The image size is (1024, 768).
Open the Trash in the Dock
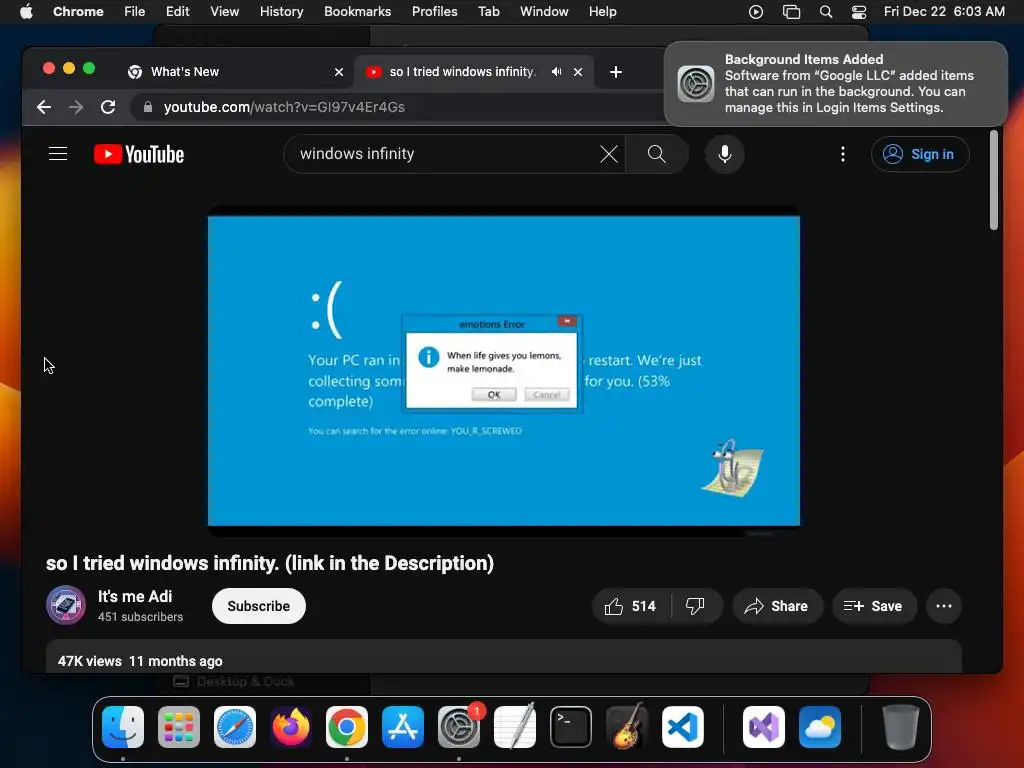pyautogui.click(x=901, y=727)
